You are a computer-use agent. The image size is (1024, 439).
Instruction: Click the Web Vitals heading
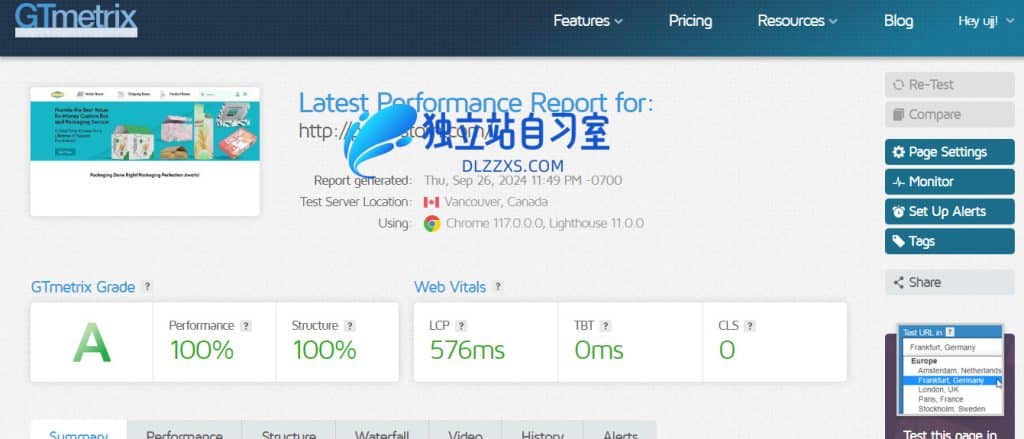tap(450, 287)
